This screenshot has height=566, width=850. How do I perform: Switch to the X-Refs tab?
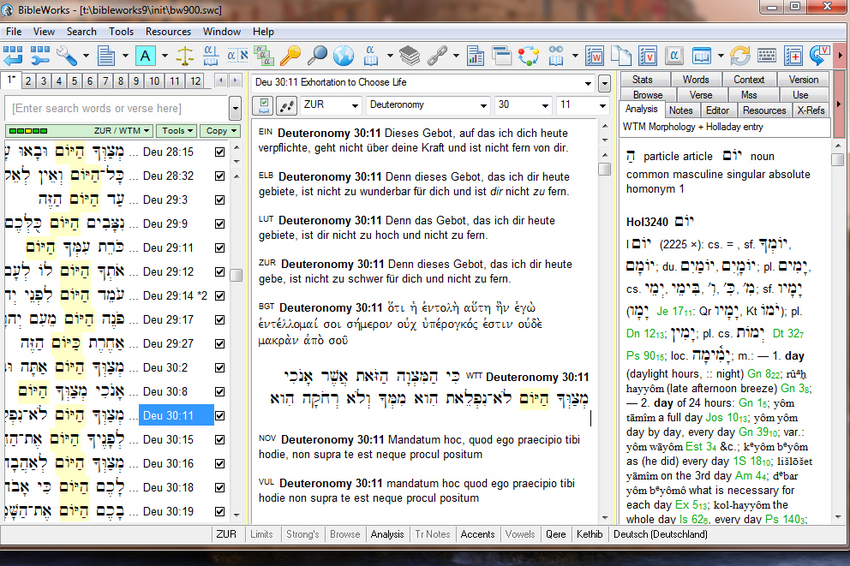(x=811, y=110)
